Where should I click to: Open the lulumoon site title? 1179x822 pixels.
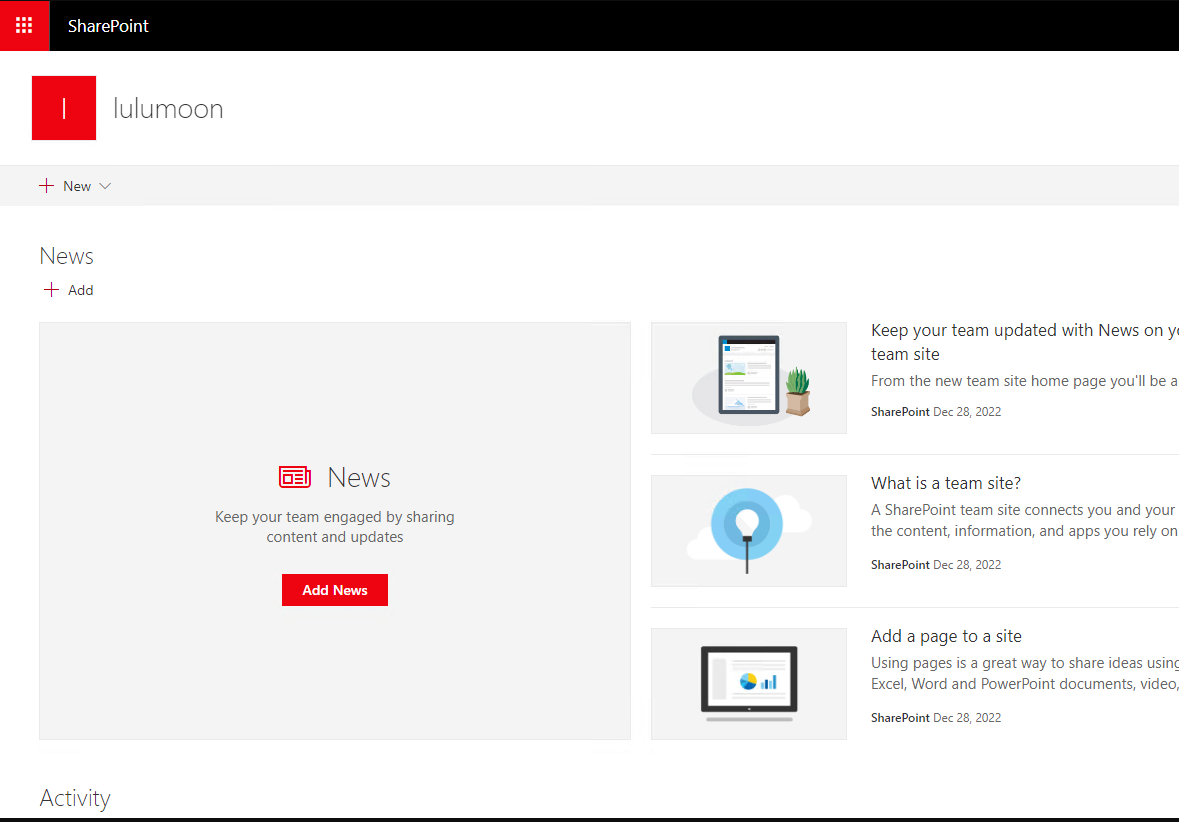tap(168, 109)
